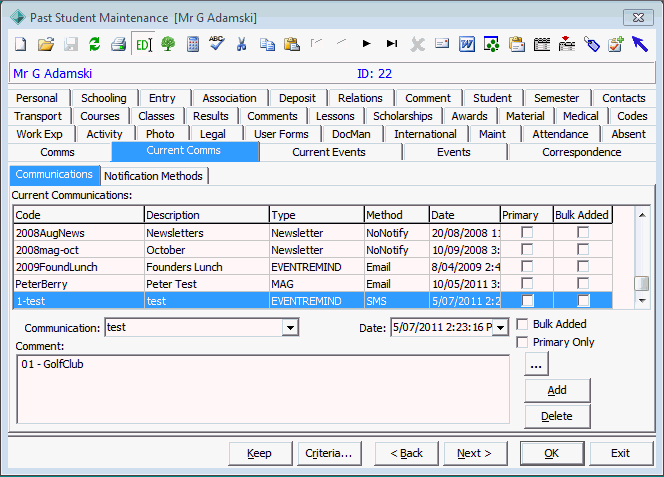Click the scroll-down arrow of the communications list
This screenshot has height=477, width=664.
pos(642,301)
